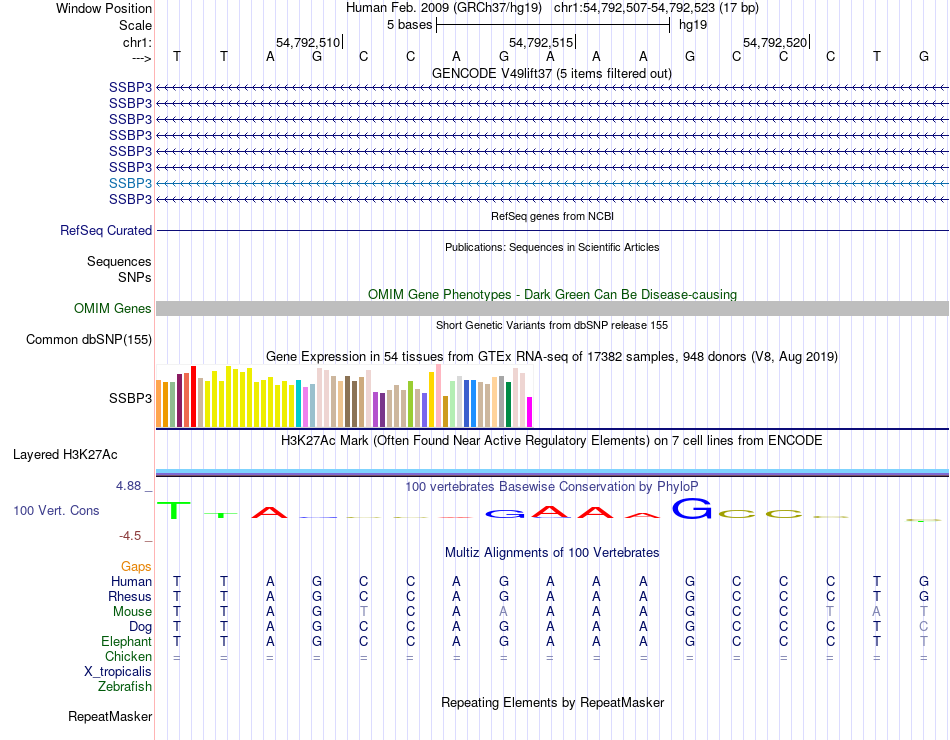Open the 100 vertebrates PhyloP conservation title

tap(552, 487)
